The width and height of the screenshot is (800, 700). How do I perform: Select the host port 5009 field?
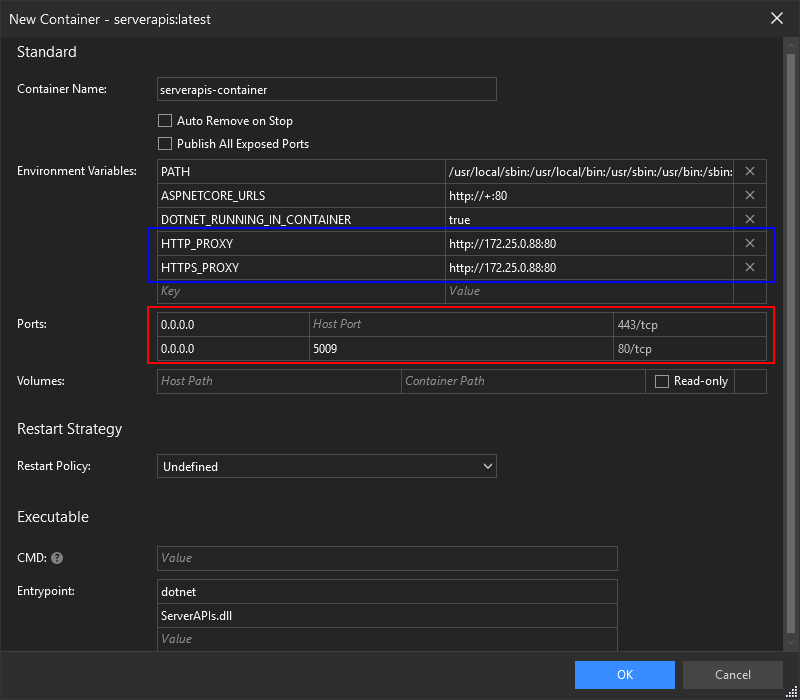click(460, 349)
